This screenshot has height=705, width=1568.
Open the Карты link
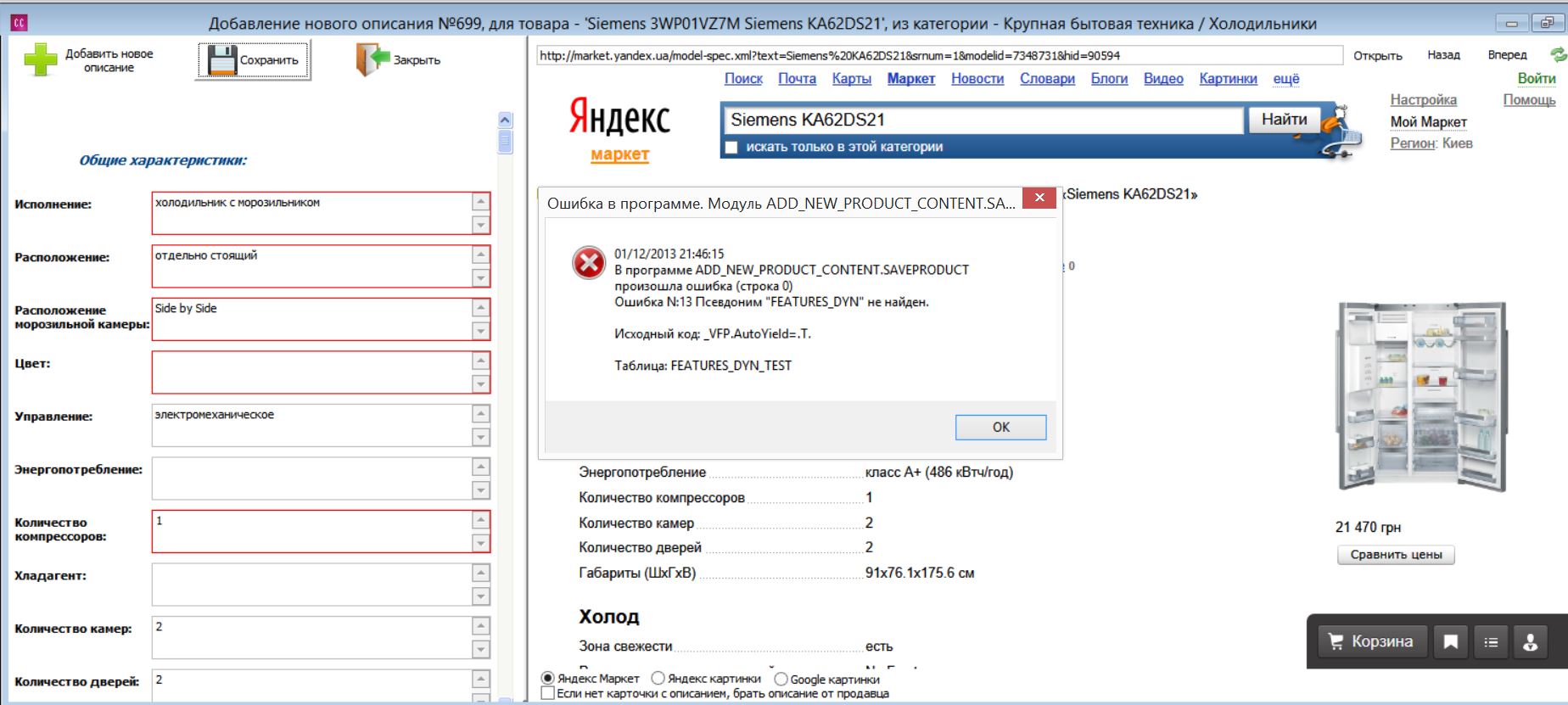click(851, 79)
